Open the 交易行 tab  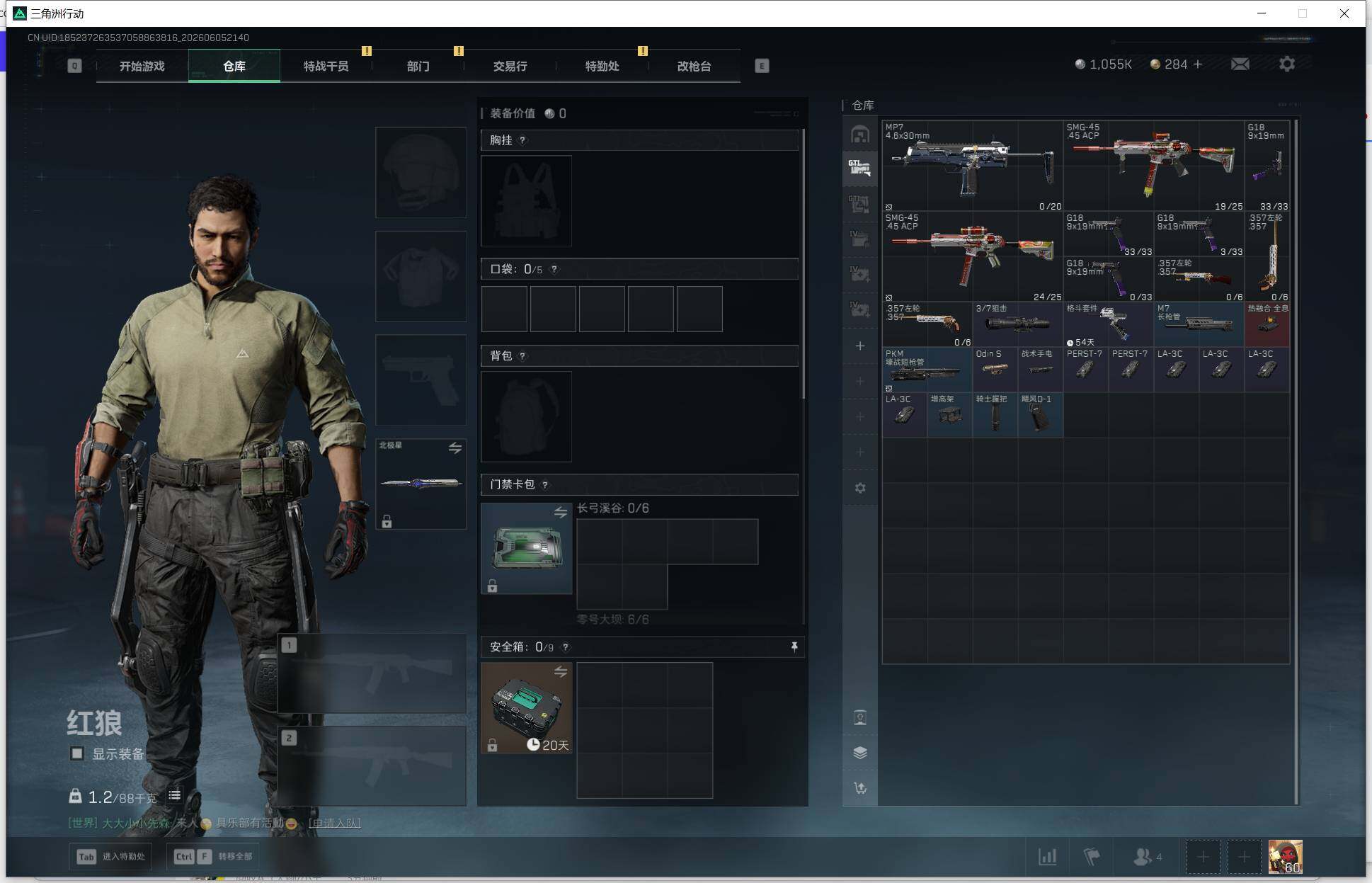click(x=510, y=66)
